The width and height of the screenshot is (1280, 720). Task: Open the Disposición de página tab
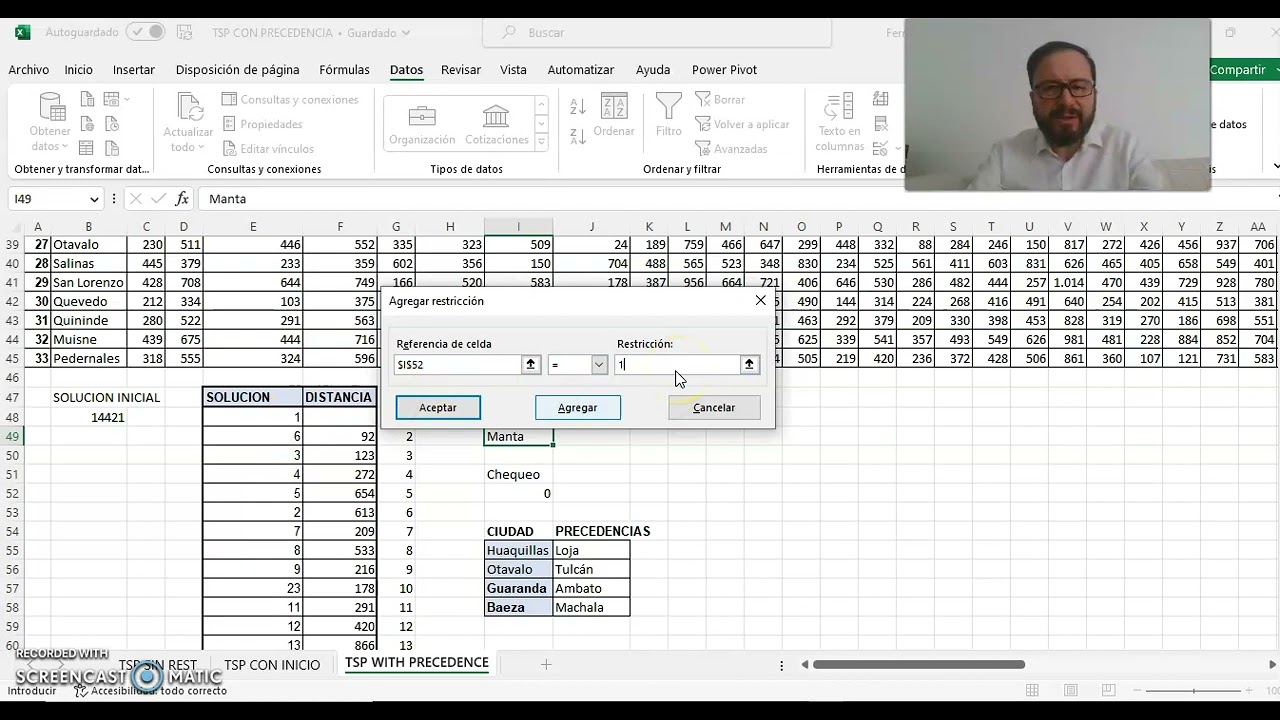pyautogui.click(x=238, y=70)
